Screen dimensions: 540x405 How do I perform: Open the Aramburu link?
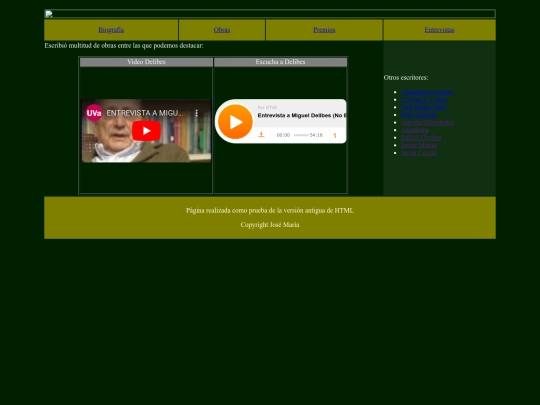[414, 130]
